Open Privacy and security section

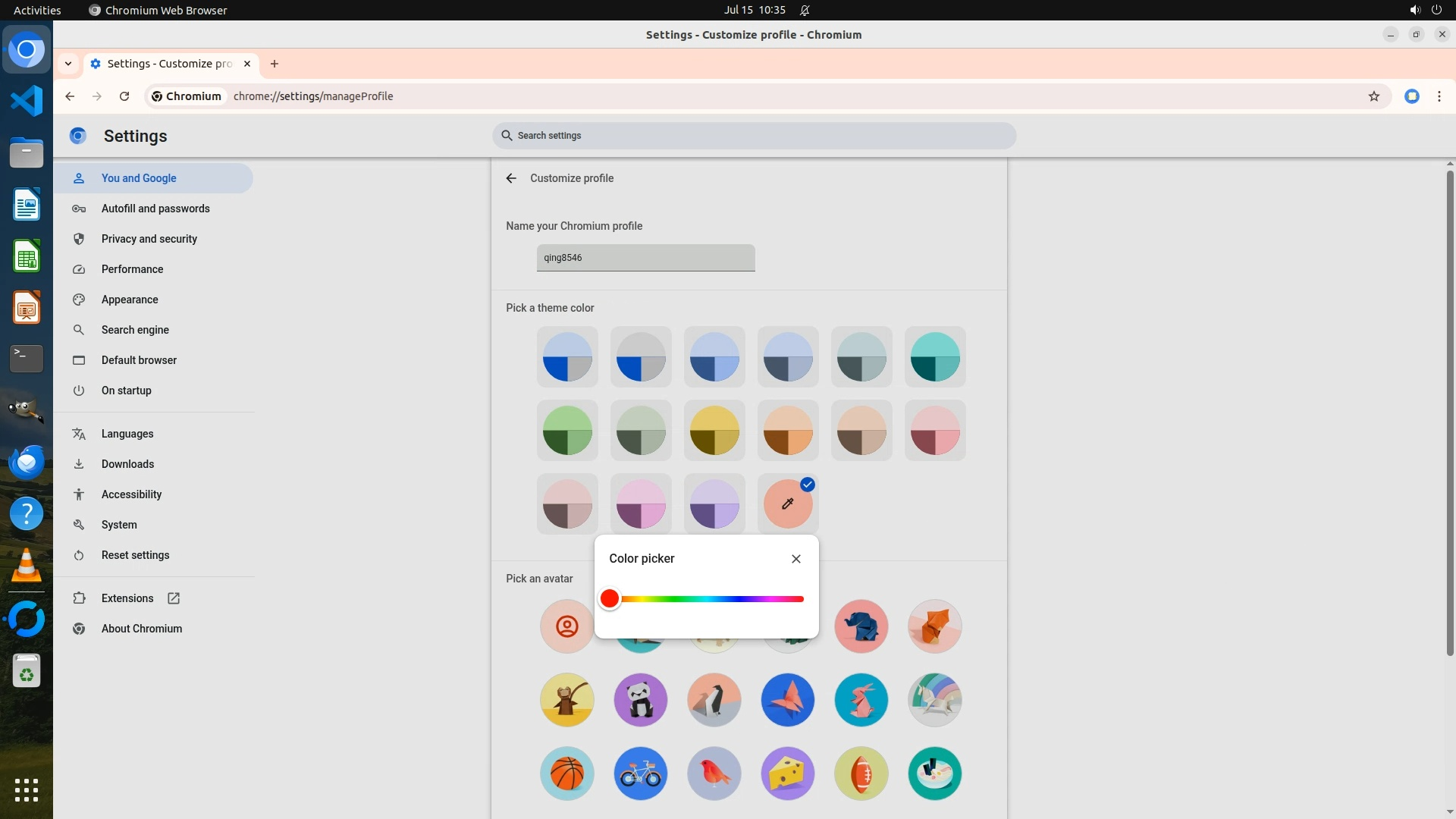[149, 239]
